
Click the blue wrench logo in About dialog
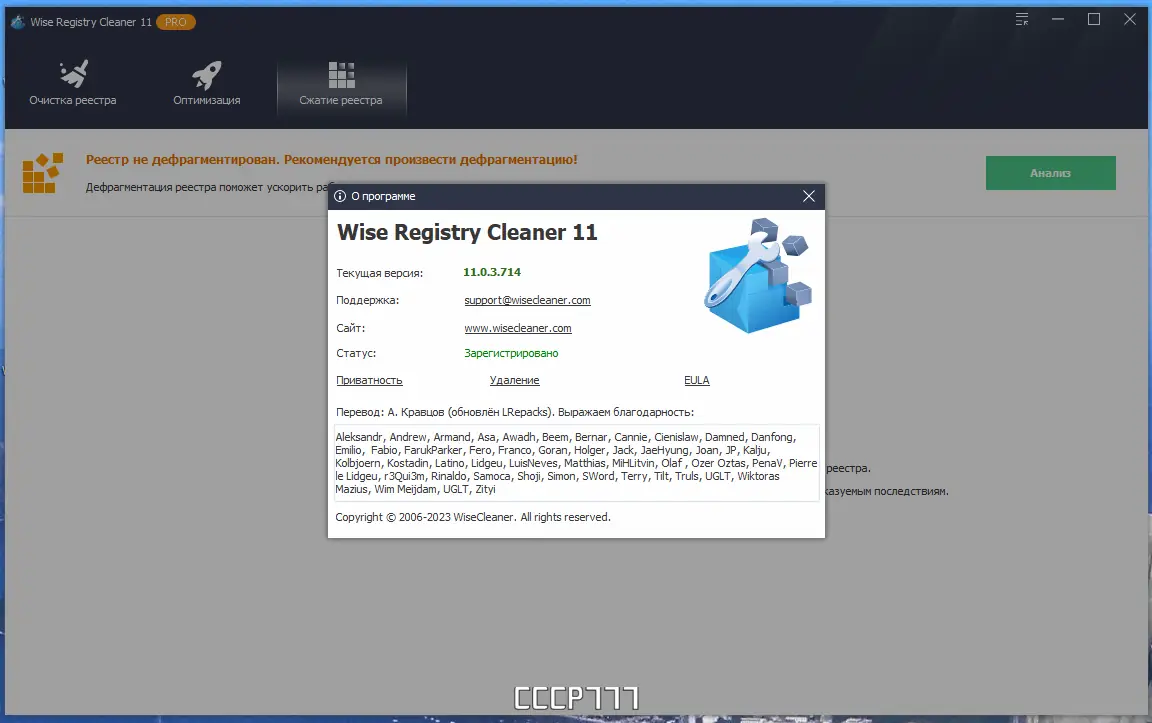(757, 275)
